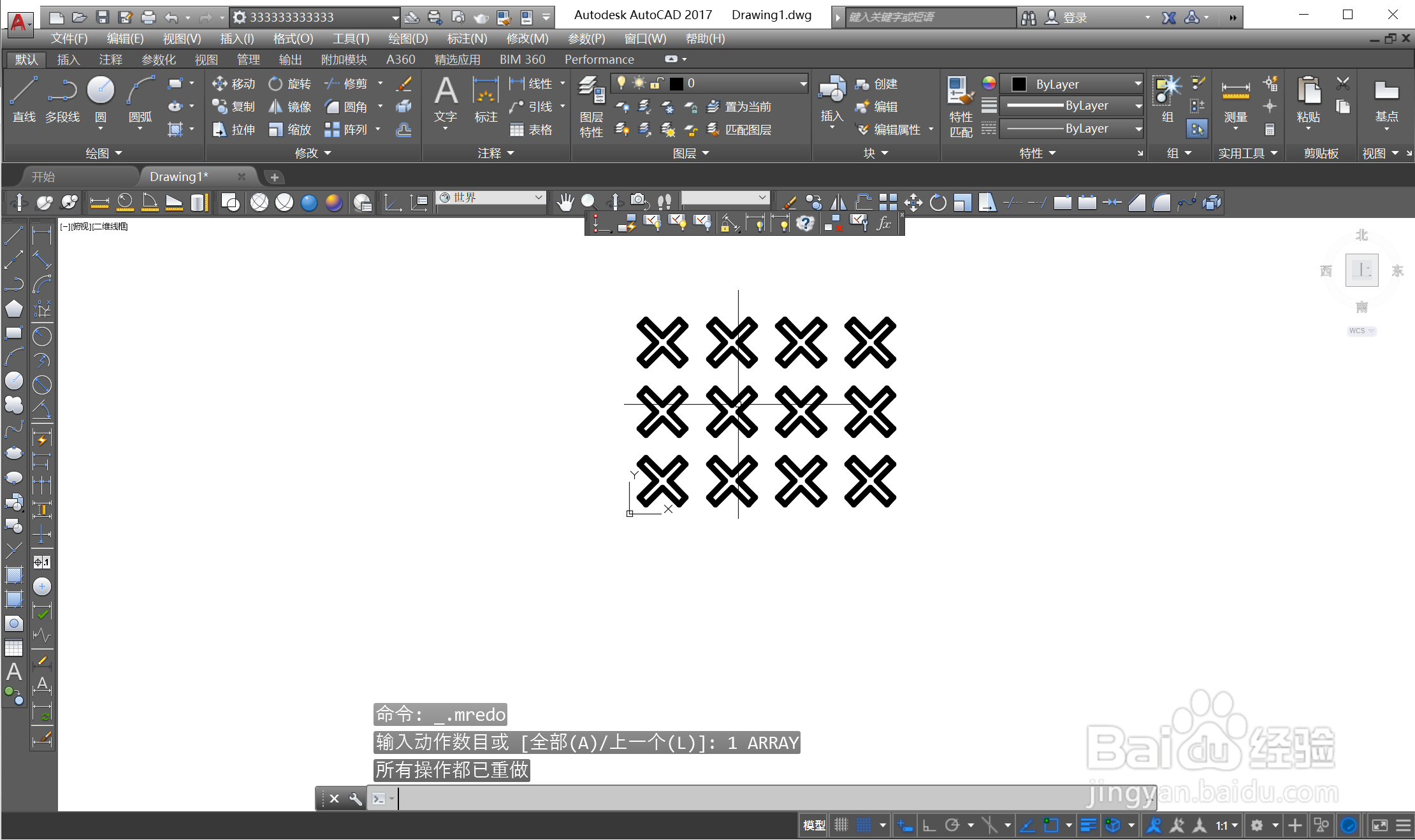This screenshot has width=1415, height=840.
Task: Switch to the 开始 document tab
Action: point(43,177)
